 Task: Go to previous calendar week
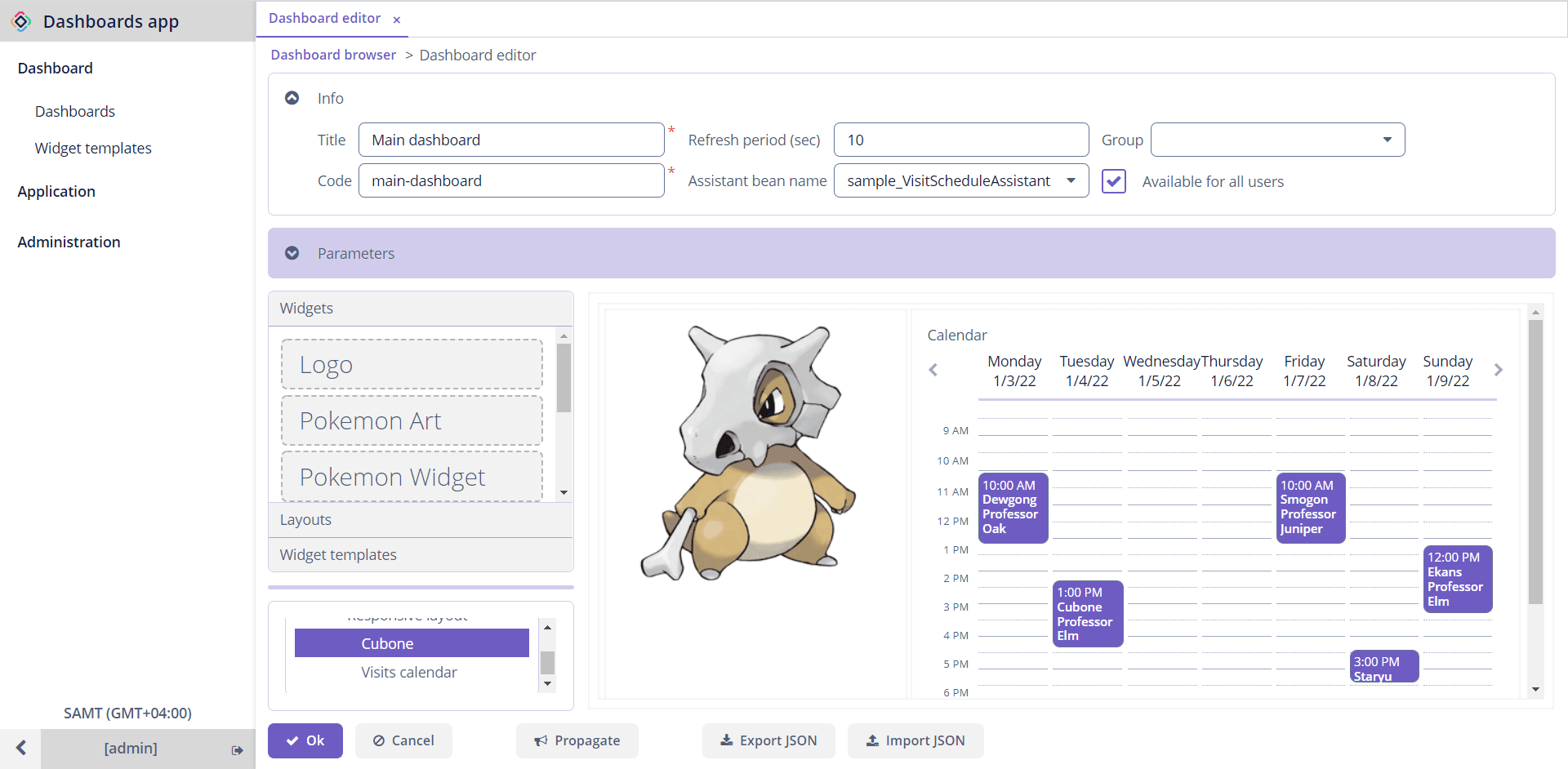[x=933, y=370]
